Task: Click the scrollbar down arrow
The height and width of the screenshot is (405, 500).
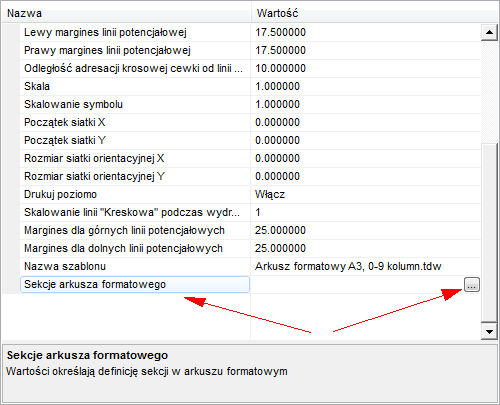Action: [x=489, y=331]
